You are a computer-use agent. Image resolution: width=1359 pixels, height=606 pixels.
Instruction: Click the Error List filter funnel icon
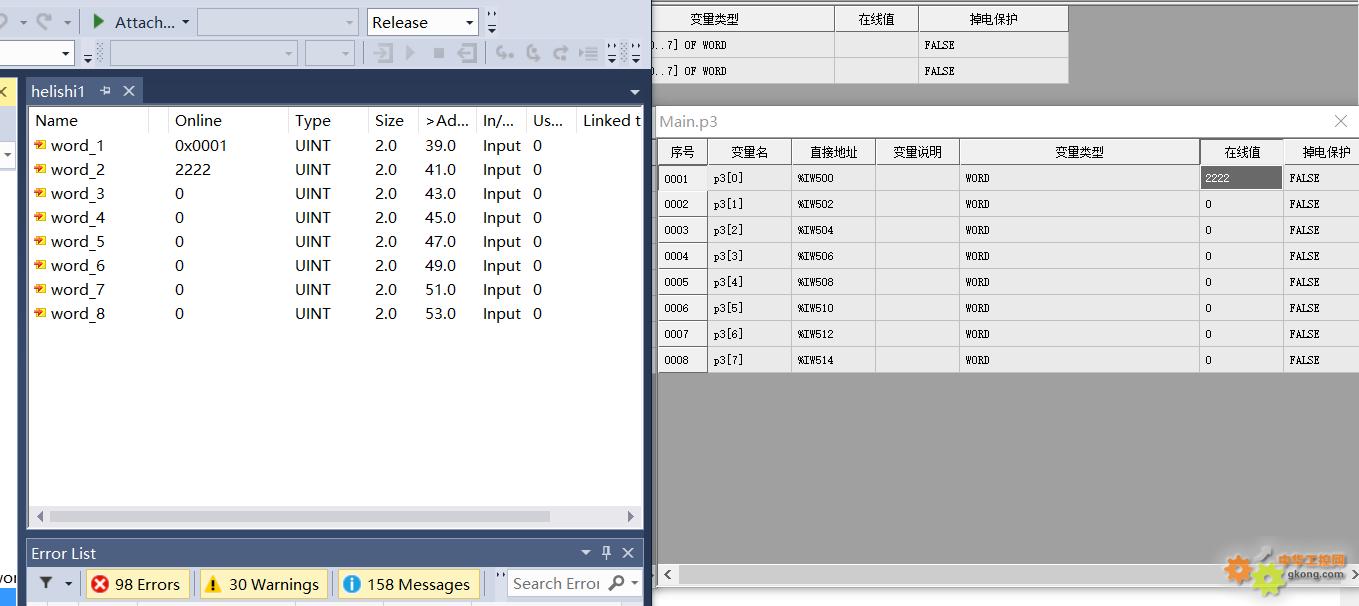[45, 583]
